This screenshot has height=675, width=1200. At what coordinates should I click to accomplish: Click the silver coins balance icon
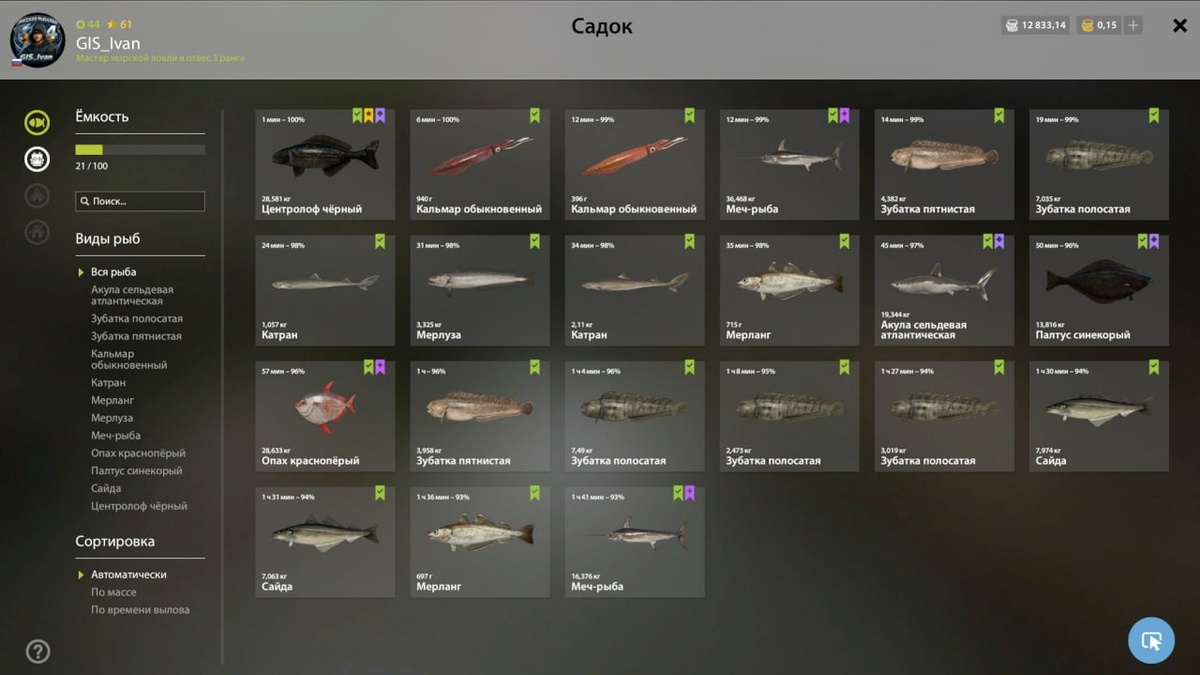(1013, 25)
